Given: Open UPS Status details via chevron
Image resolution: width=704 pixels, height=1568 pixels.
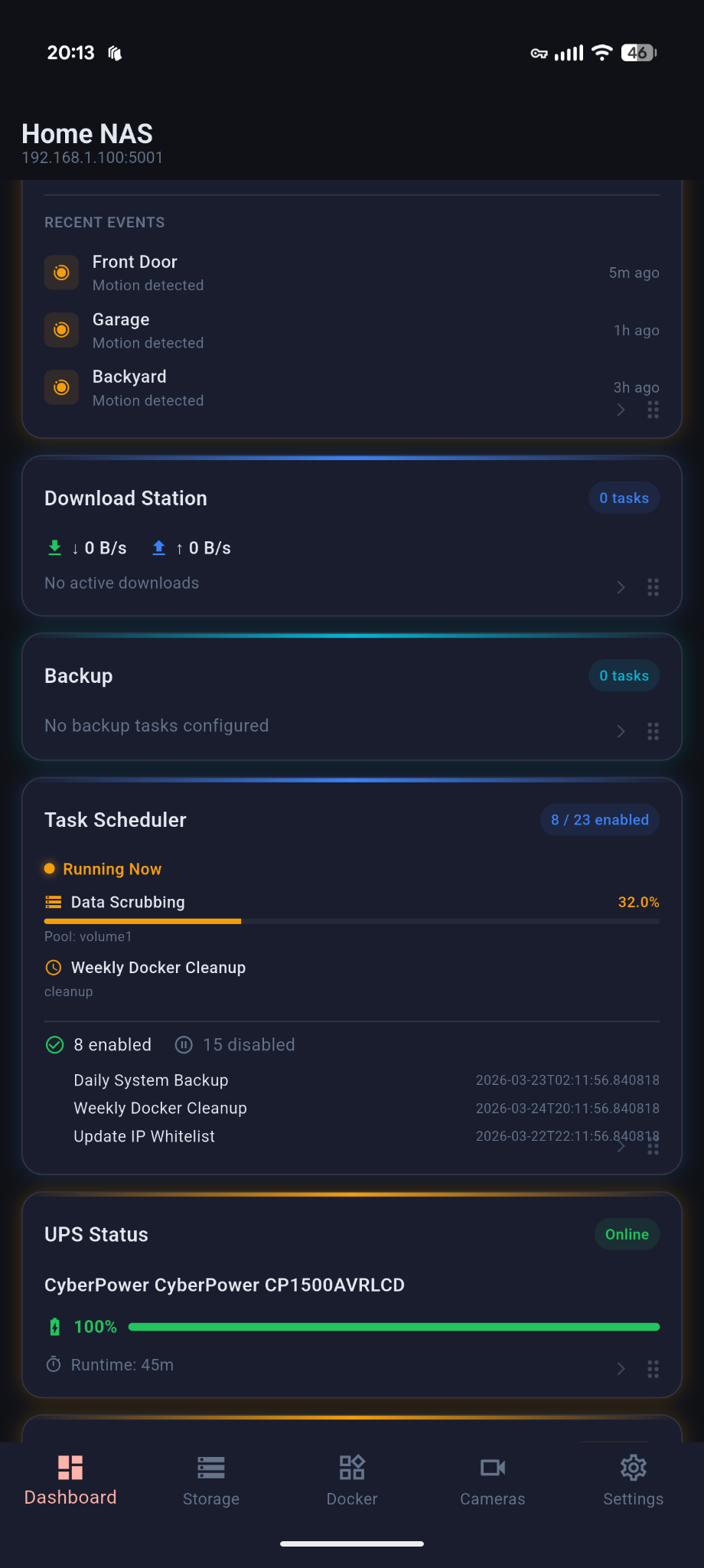Looking at the screenshot, I should [x=621, y=1369].
